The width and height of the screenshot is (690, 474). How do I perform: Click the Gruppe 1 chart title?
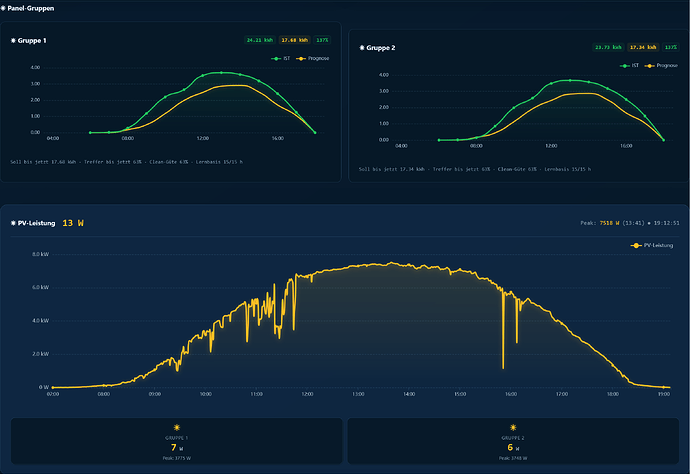coord(32,40)
